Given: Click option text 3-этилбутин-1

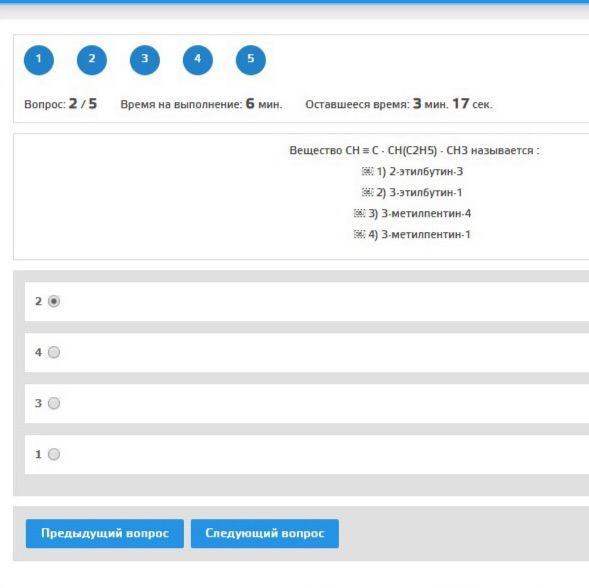Looking at the screenshot, I should click(x=426, y=192).
